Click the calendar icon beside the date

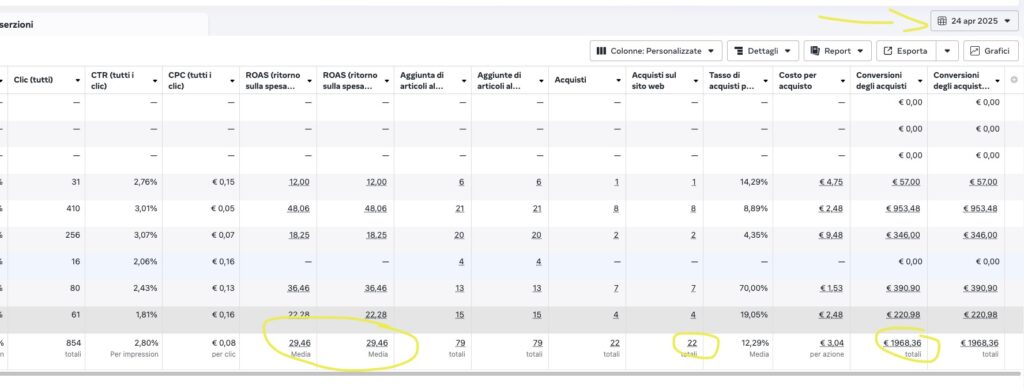click(x=941, y=21)
